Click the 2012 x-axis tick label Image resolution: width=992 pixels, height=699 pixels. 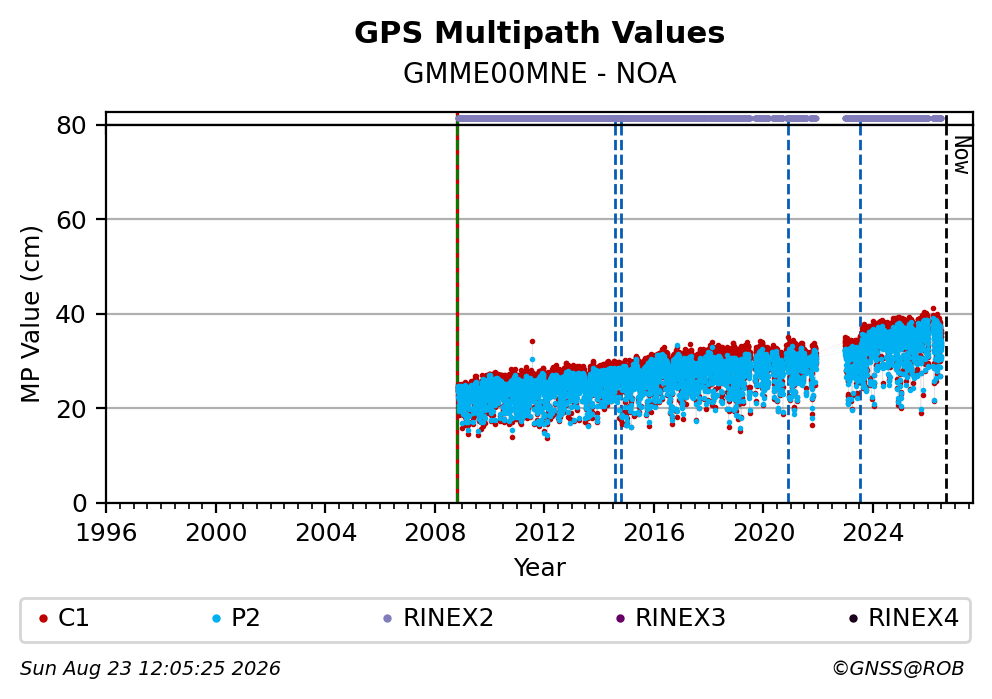pyautogui.click(x=544, y=533)
